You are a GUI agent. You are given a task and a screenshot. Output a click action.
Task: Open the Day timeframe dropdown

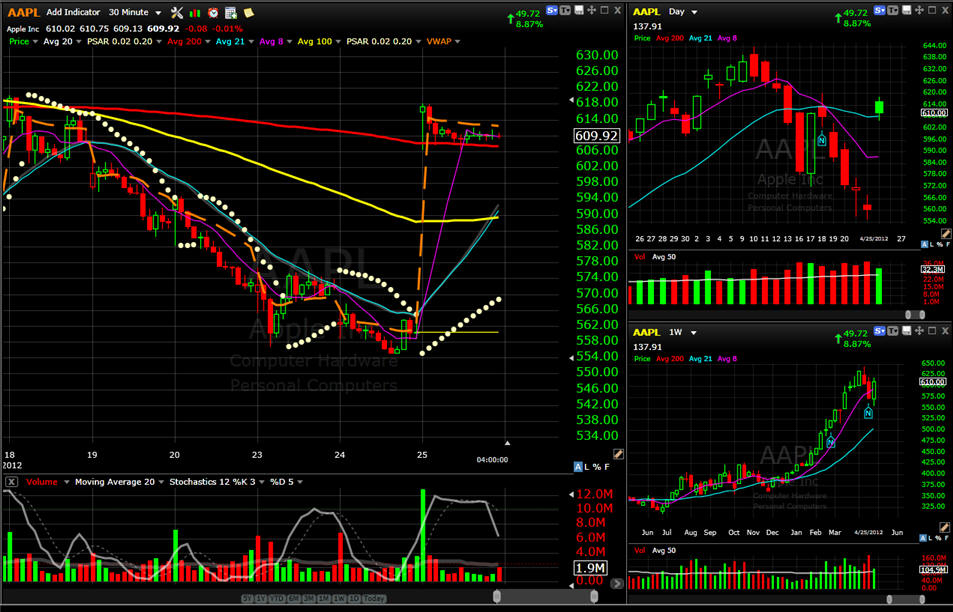click(694, 12)
